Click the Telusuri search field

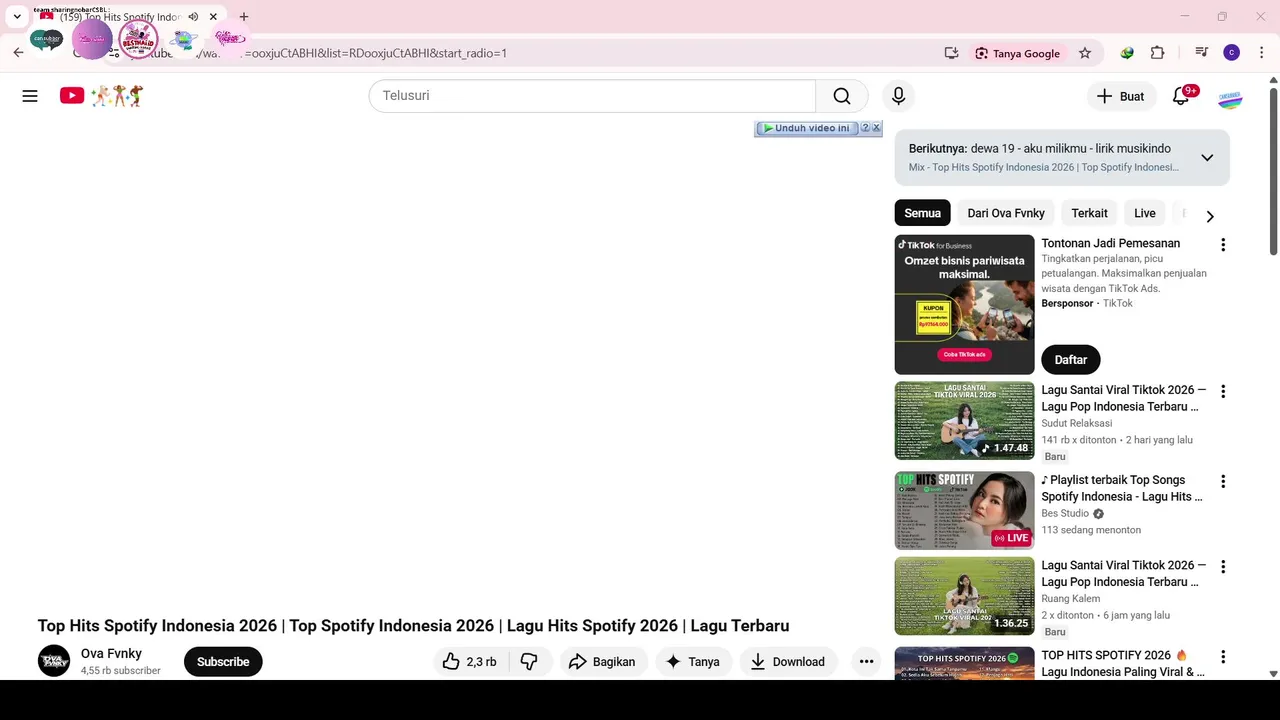pos(592,96)
